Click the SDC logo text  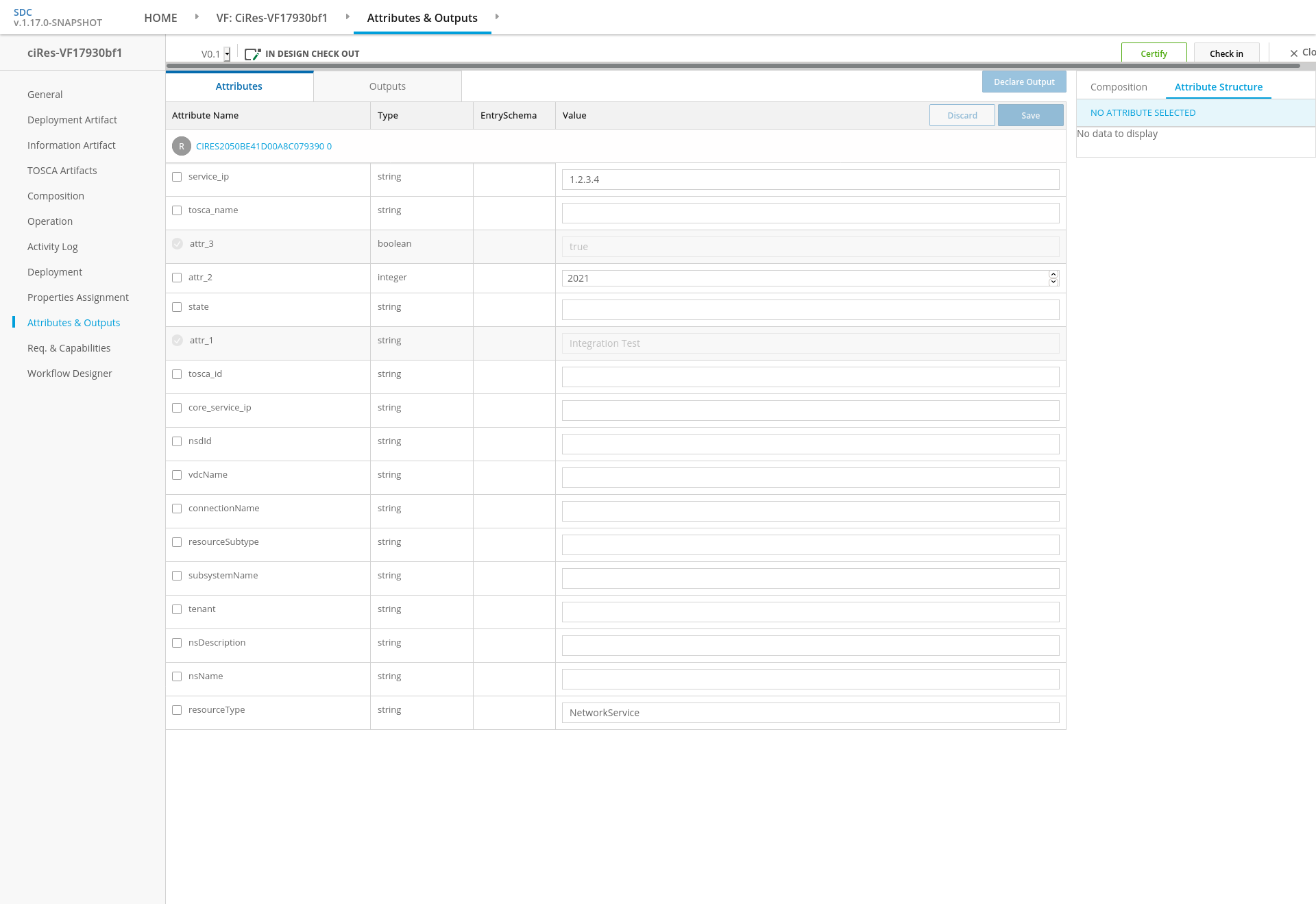click(23, 12)
